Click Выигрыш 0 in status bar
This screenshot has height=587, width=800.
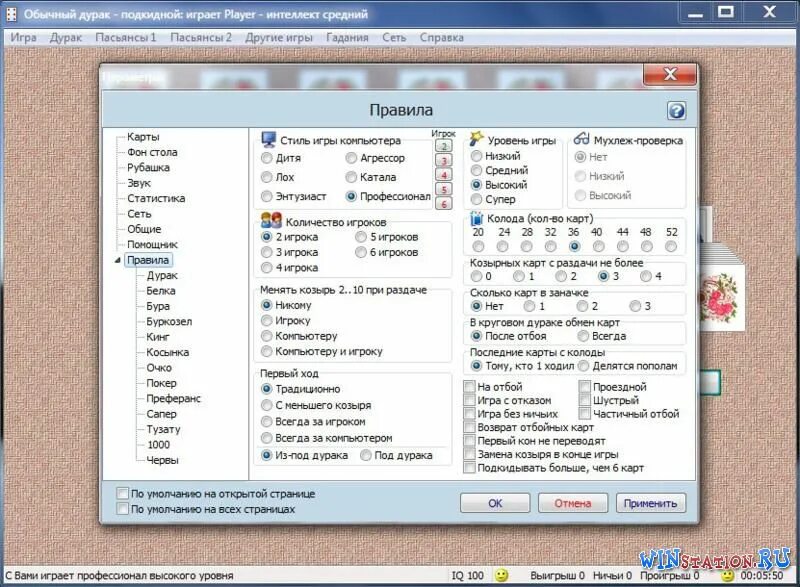(x=557, y=575)
